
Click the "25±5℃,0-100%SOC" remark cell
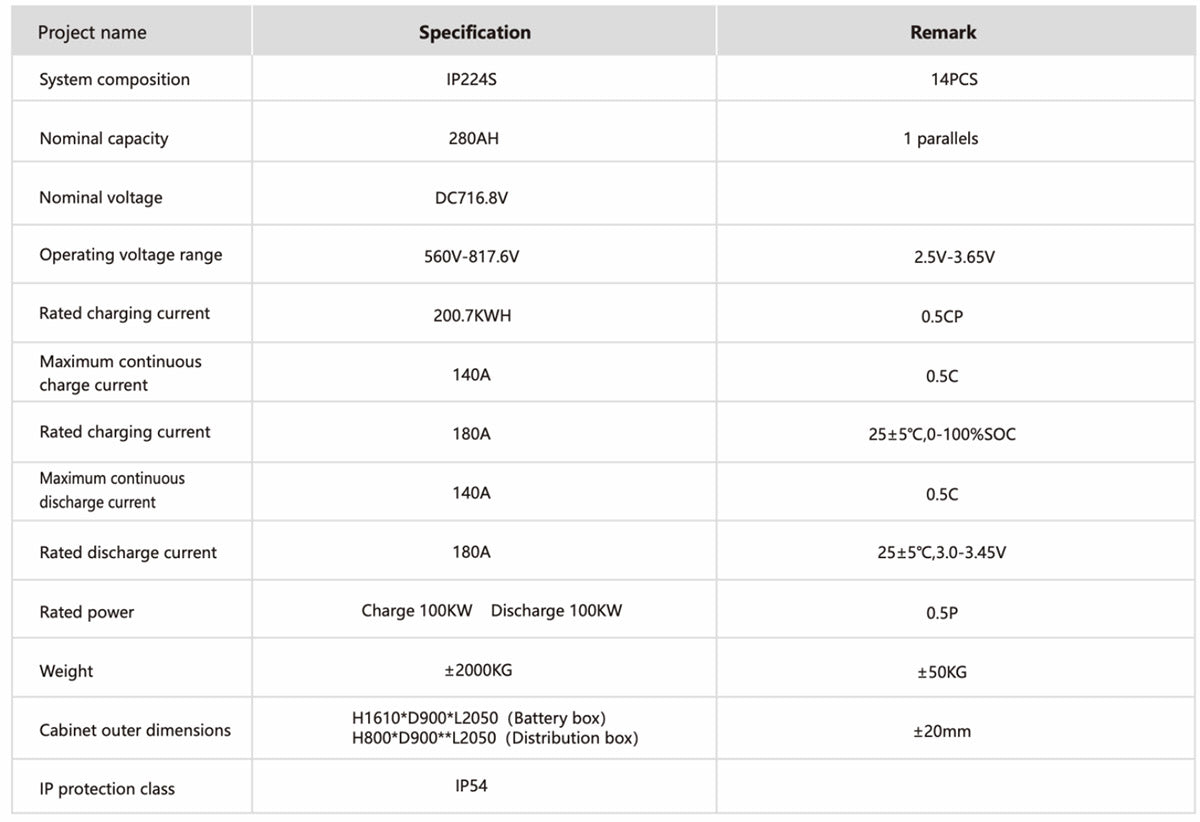coord(942,435)
